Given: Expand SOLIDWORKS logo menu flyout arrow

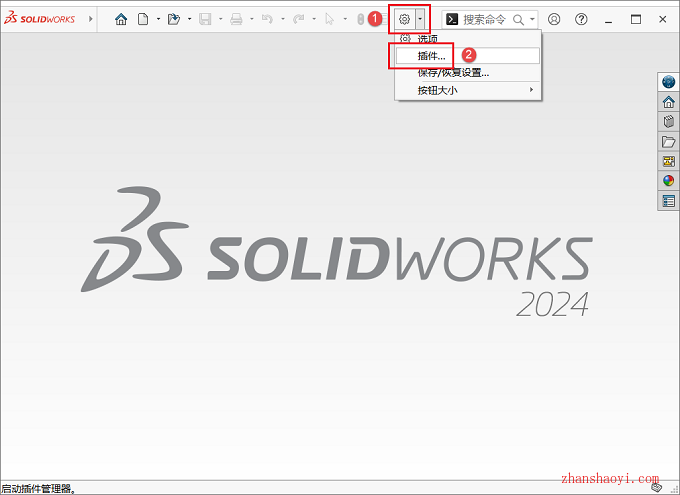Looking at the screenshot, I should tap(91, 19).
